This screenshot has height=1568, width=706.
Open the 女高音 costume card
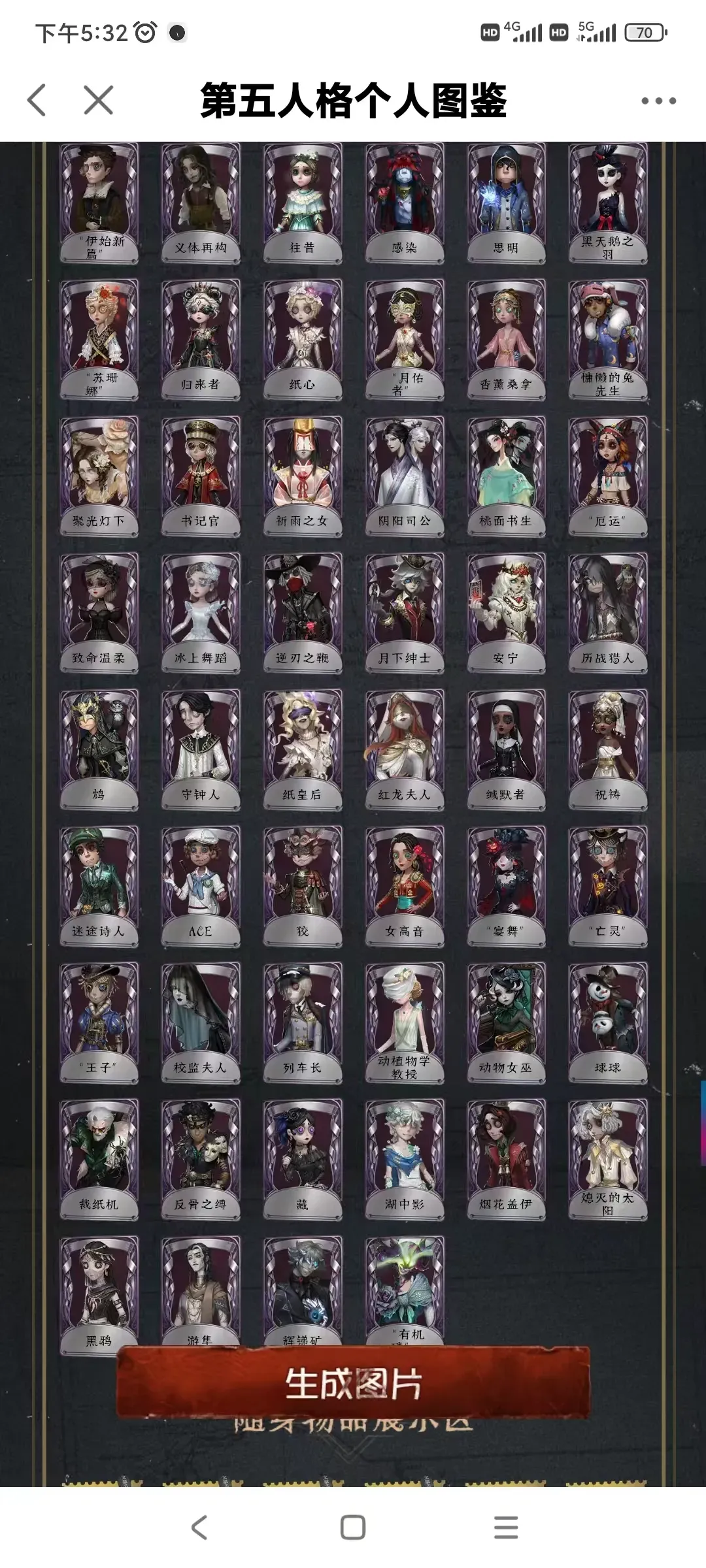point(405,886)
